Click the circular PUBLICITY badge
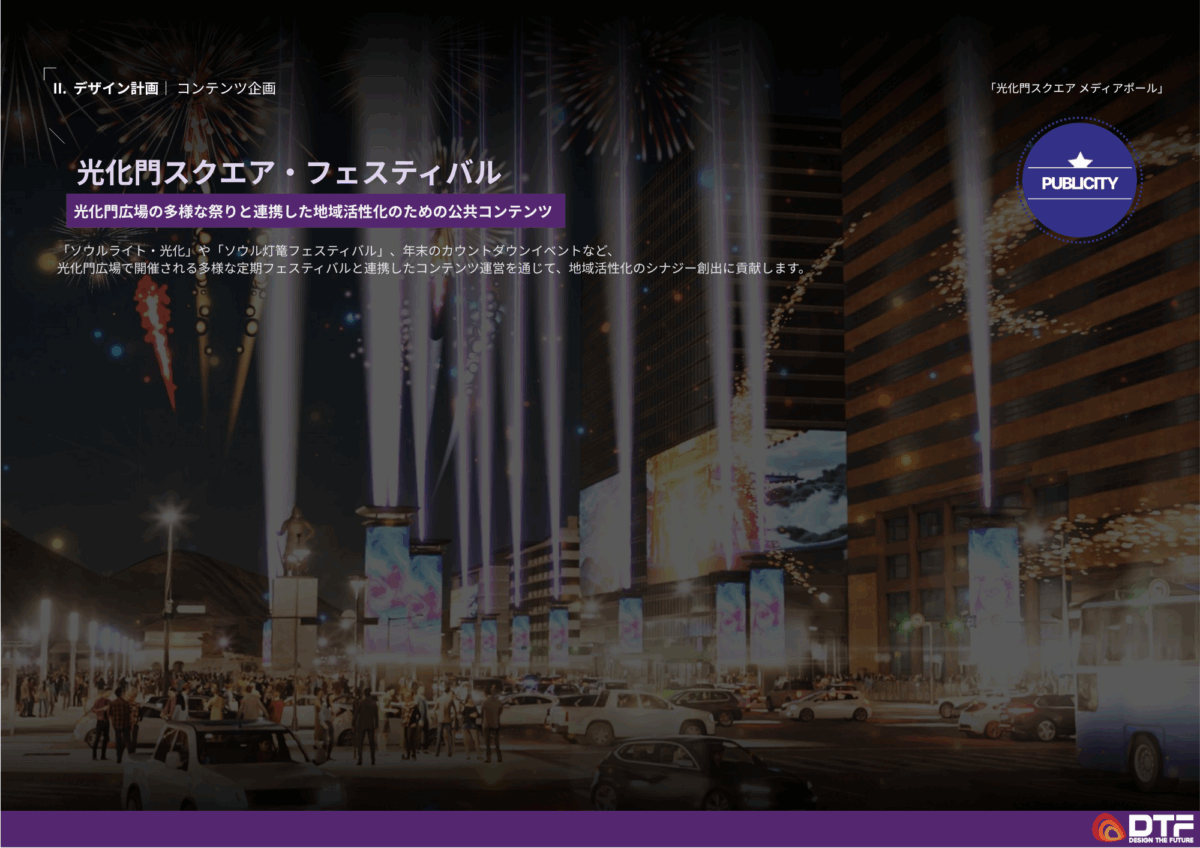 coord(1078,181)
